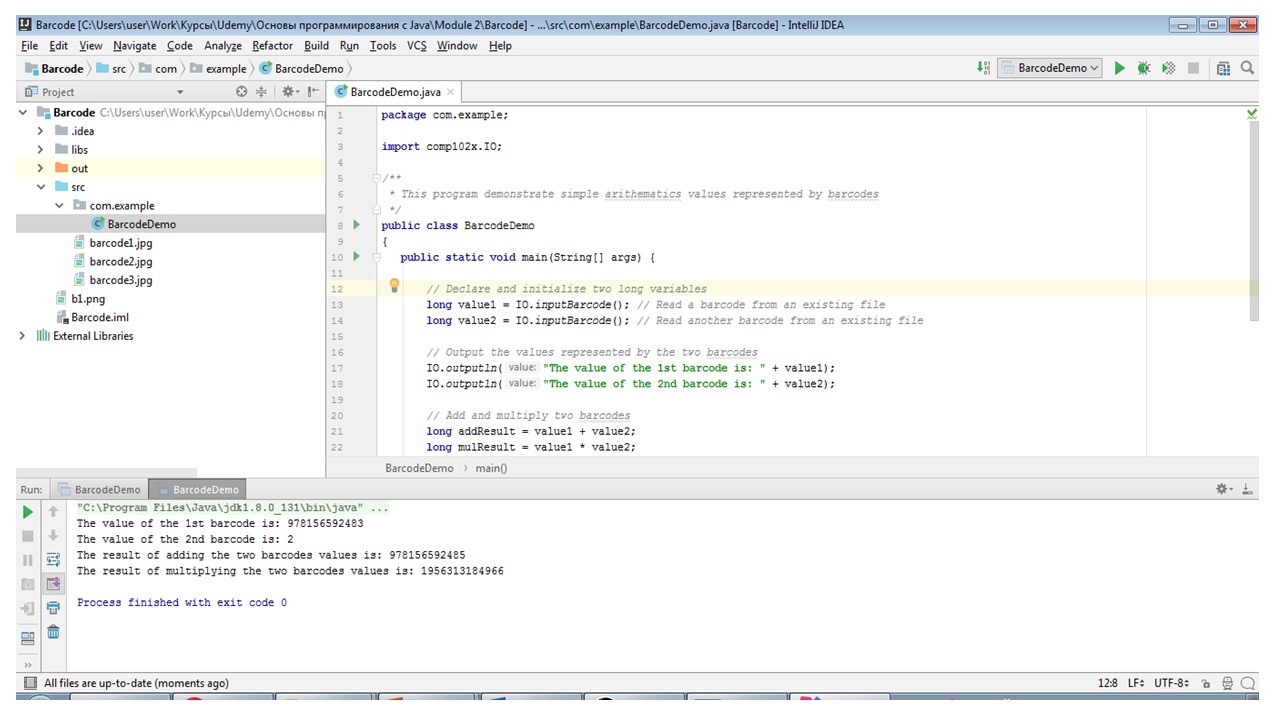Run BarcodeDemo with the green toolbar arrow
This screenshot has width=1280, height=720.
coord(1119,68)
